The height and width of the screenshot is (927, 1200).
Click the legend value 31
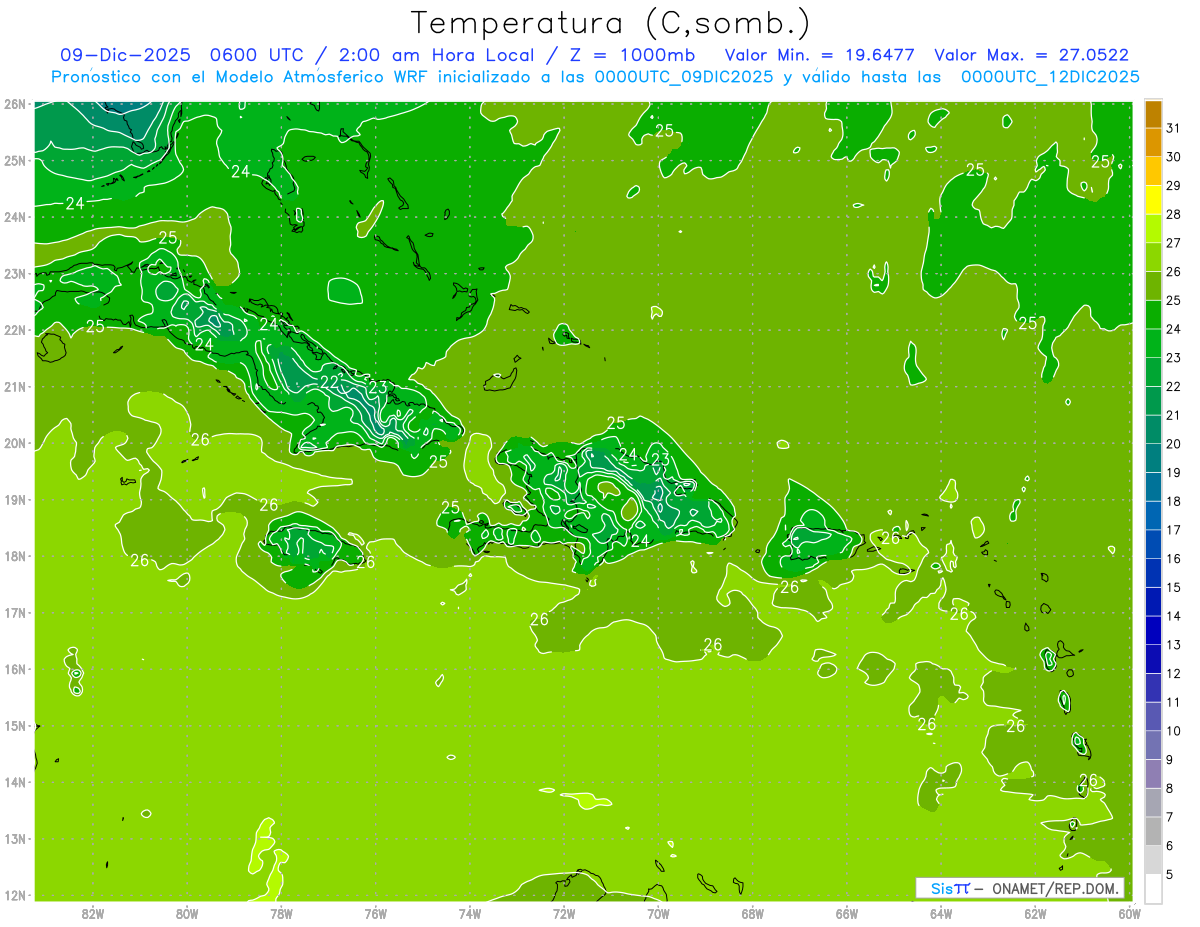click(x=1173, y=128)
